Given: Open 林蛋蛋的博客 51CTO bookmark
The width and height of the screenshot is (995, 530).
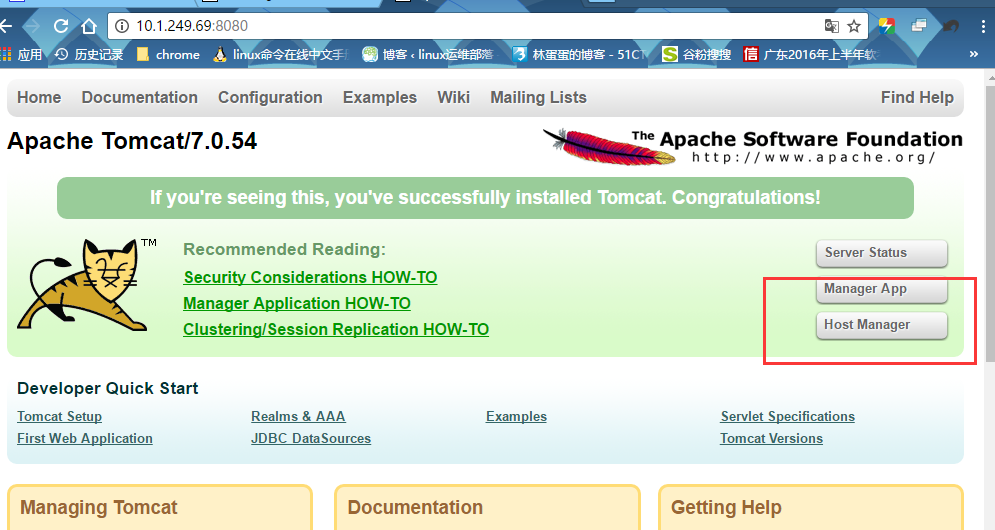Looking at the screenshot, I should coord(579,55).
